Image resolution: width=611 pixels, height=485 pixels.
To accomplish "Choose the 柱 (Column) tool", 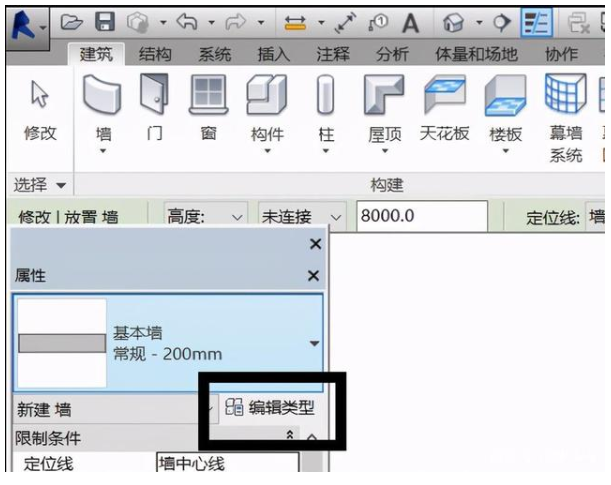I will (325, 110).
